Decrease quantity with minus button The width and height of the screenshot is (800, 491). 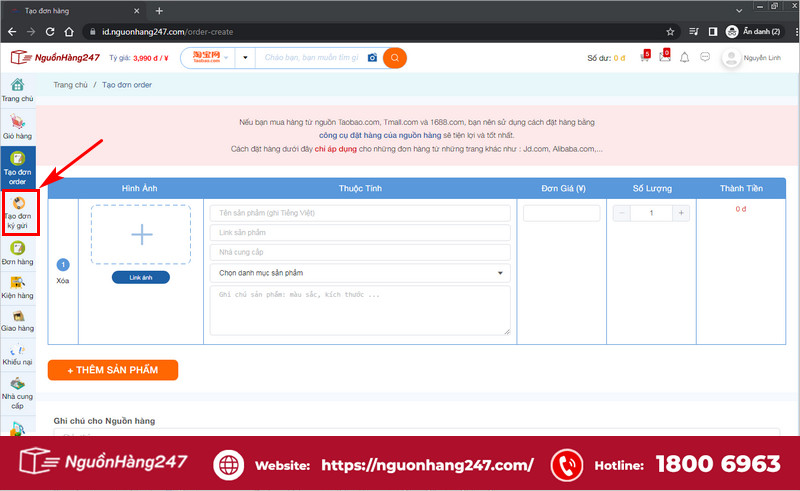[x=621, y=213]
